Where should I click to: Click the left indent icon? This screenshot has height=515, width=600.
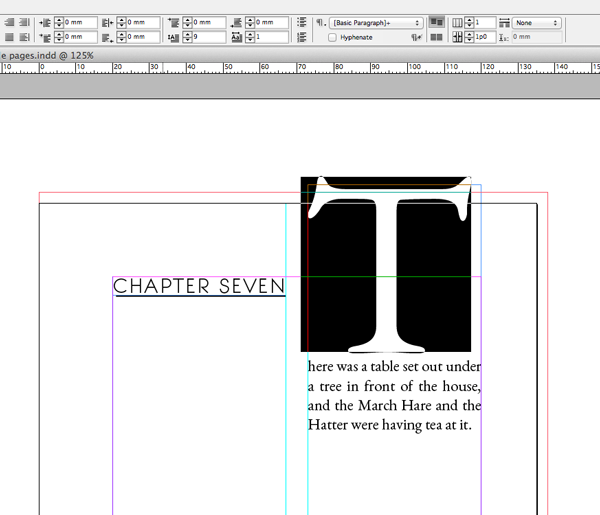point(45,23)
